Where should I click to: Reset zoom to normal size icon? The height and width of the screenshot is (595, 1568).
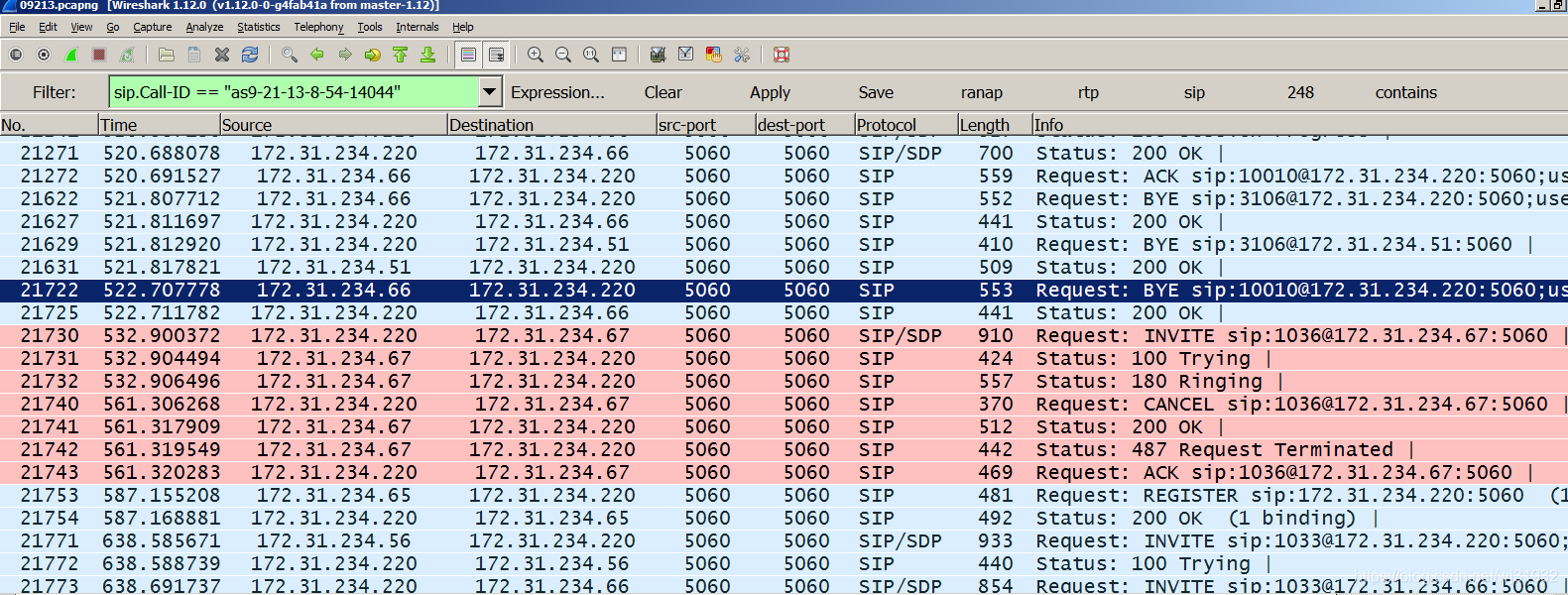click(591, 55)
